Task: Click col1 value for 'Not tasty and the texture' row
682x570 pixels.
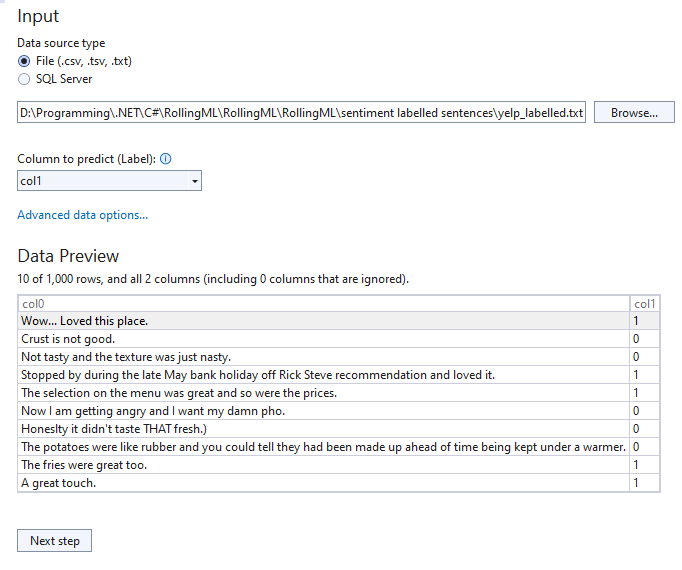Action: point(645,357)
